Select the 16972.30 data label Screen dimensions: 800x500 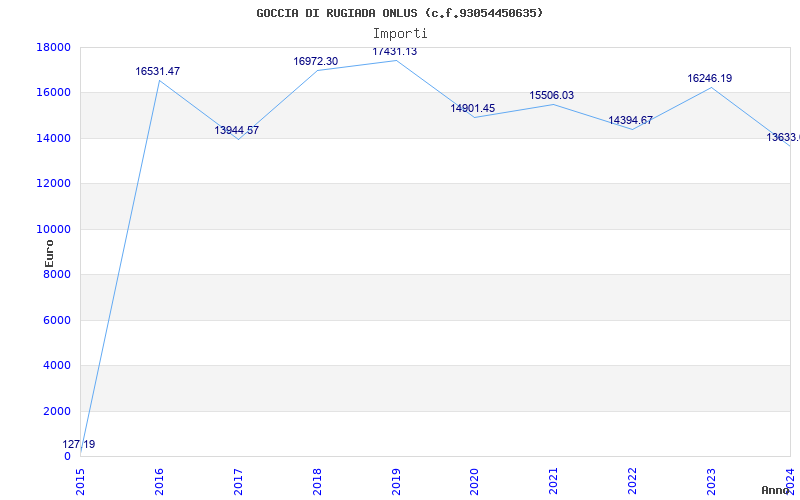315,61
